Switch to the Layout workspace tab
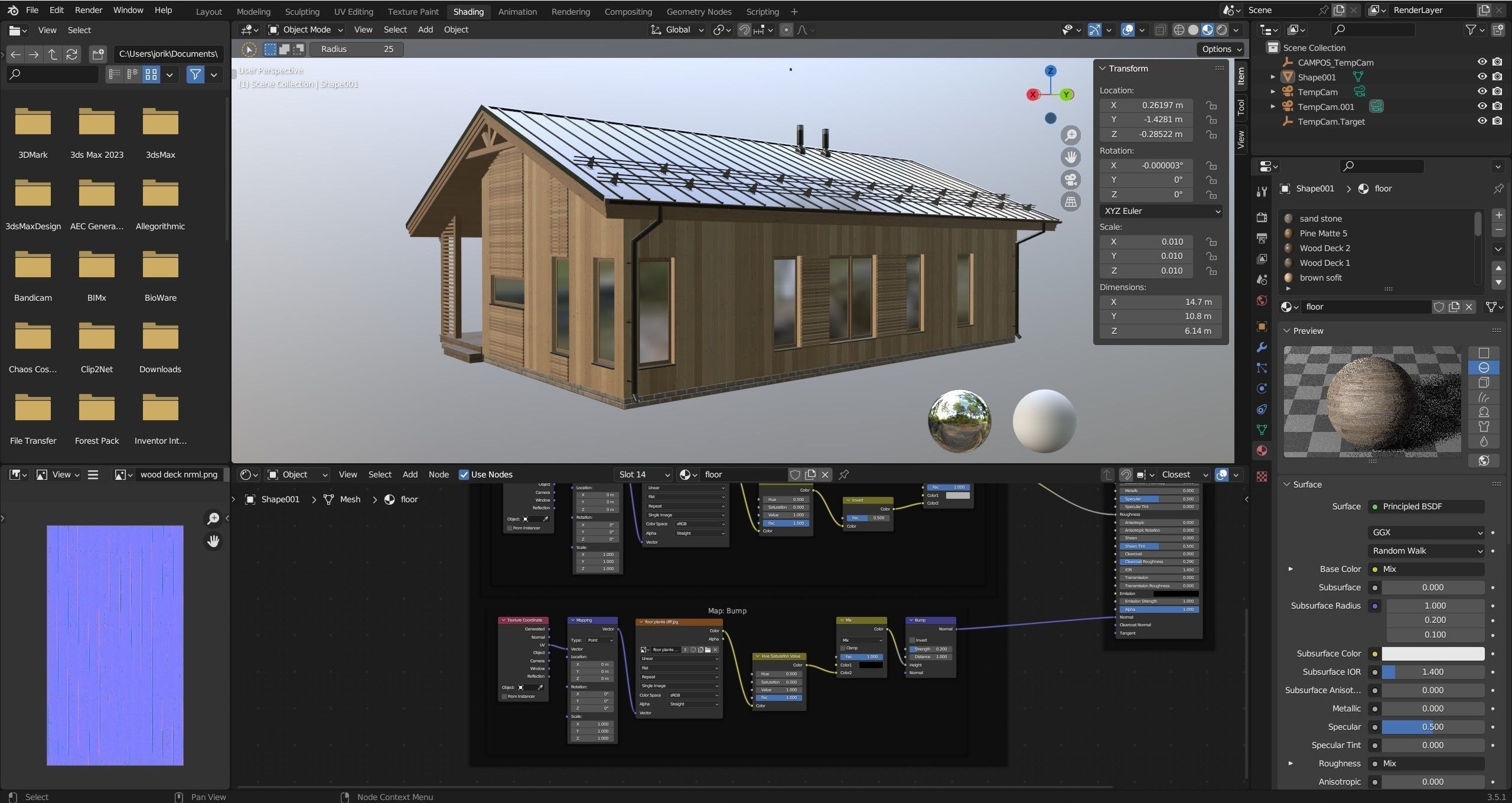Viewport: 1512px width, 803px height. (x=208, y=11)
